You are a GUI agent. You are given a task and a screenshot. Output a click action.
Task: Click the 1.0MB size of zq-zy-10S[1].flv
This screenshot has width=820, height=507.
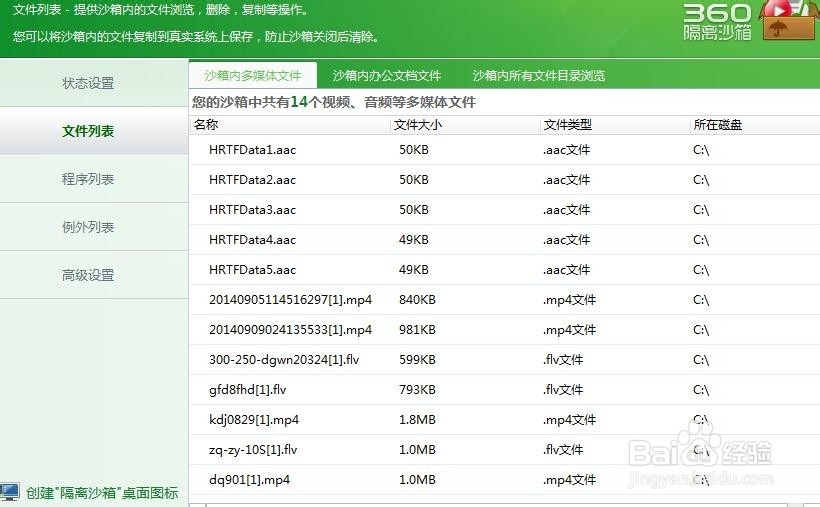(417, 449)
